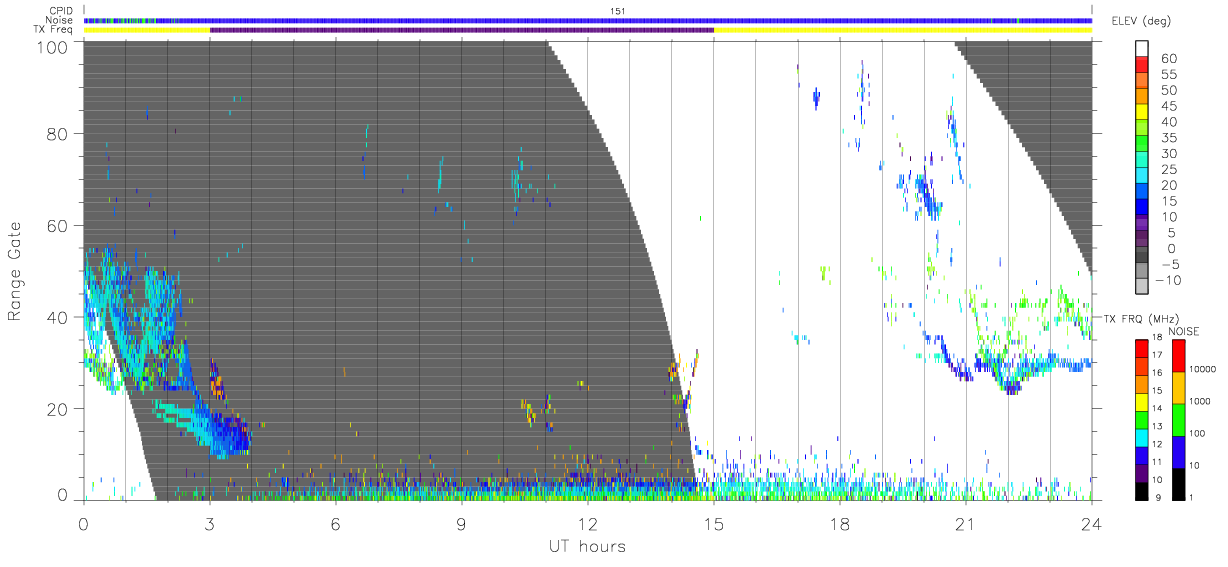Click the '45' label on ELEV colorbar
Image resolution: width=1228 pixels, height=567 pixels.
(x=1169, y=105)
